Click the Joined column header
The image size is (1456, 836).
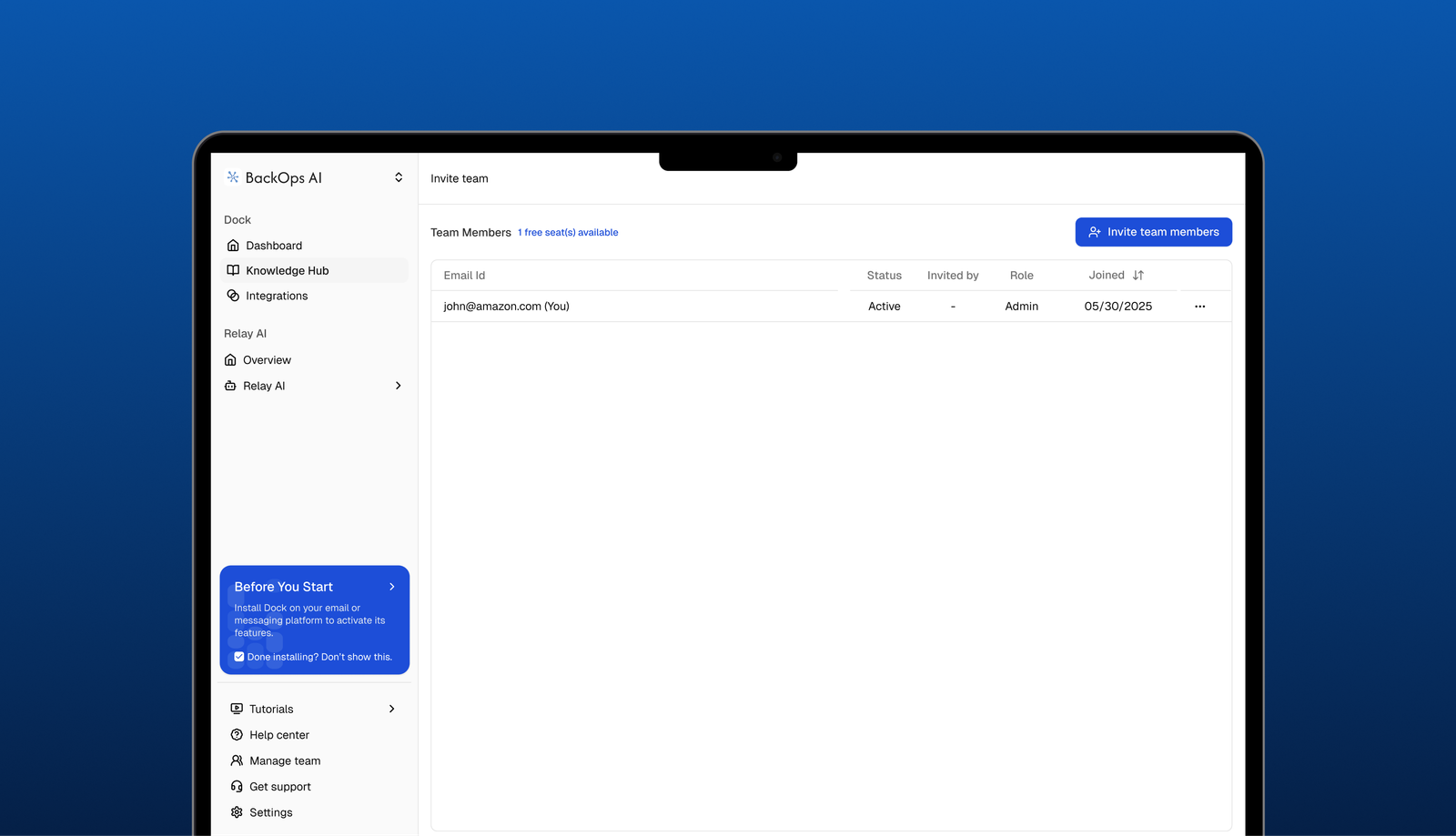point(1107,276)
